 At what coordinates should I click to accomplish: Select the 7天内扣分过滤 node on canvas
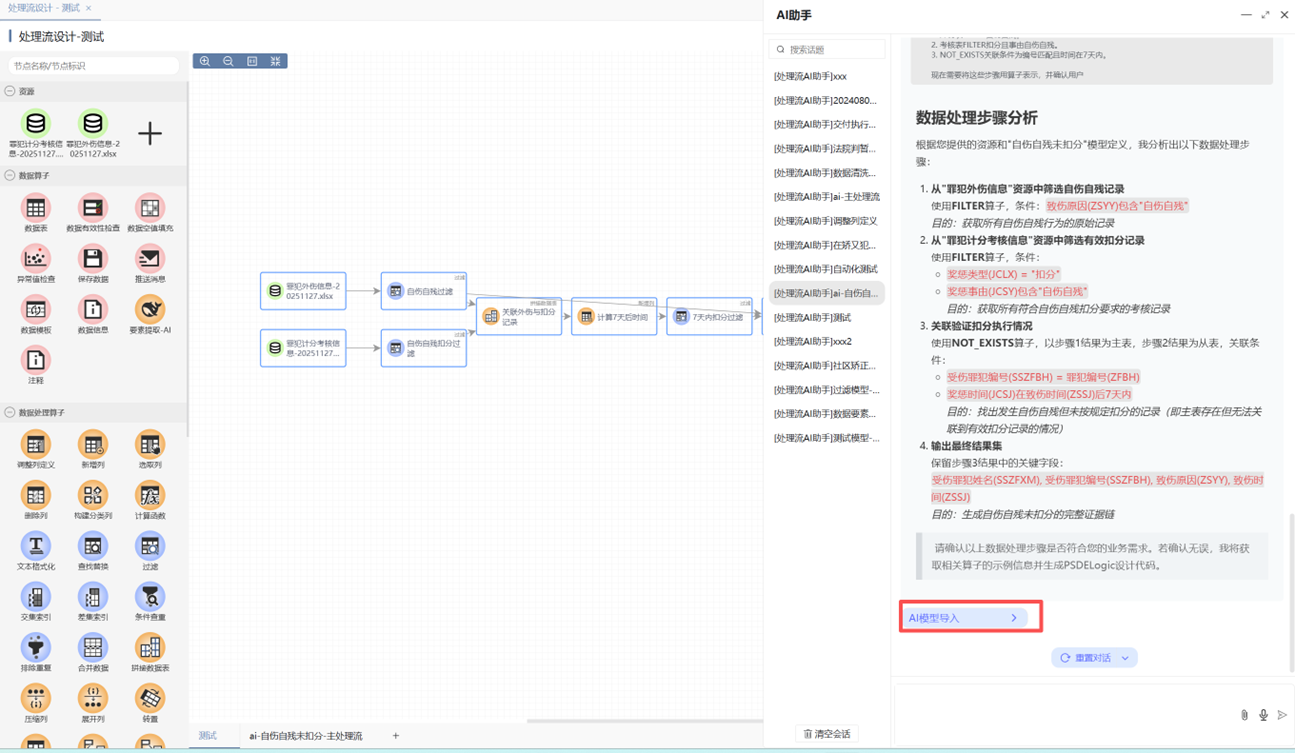pyautogui.click(x=709, y=316)
